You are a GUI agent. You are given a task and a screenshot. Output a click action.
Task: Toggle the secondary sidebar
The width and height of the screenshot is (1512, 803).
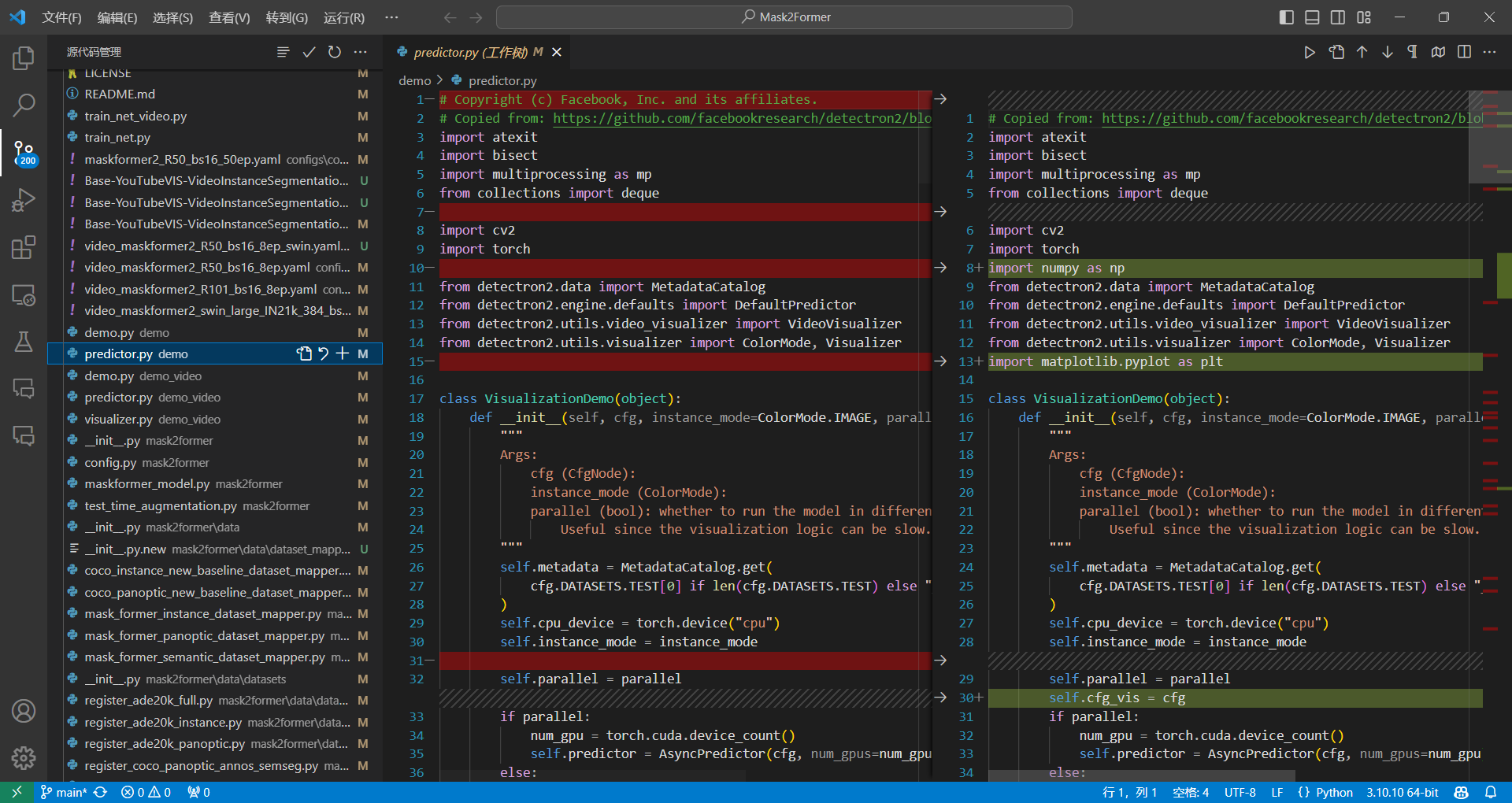pos(1338,17)
